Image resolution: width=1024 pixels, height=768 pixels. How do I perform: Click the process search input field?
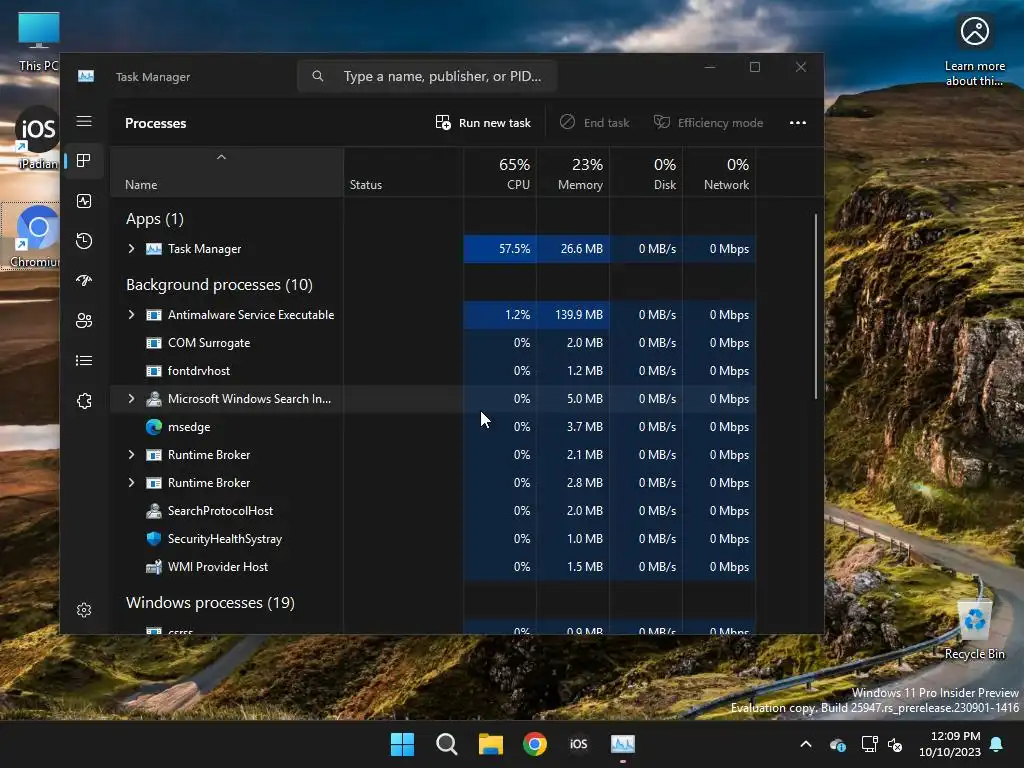coord(427,76)
